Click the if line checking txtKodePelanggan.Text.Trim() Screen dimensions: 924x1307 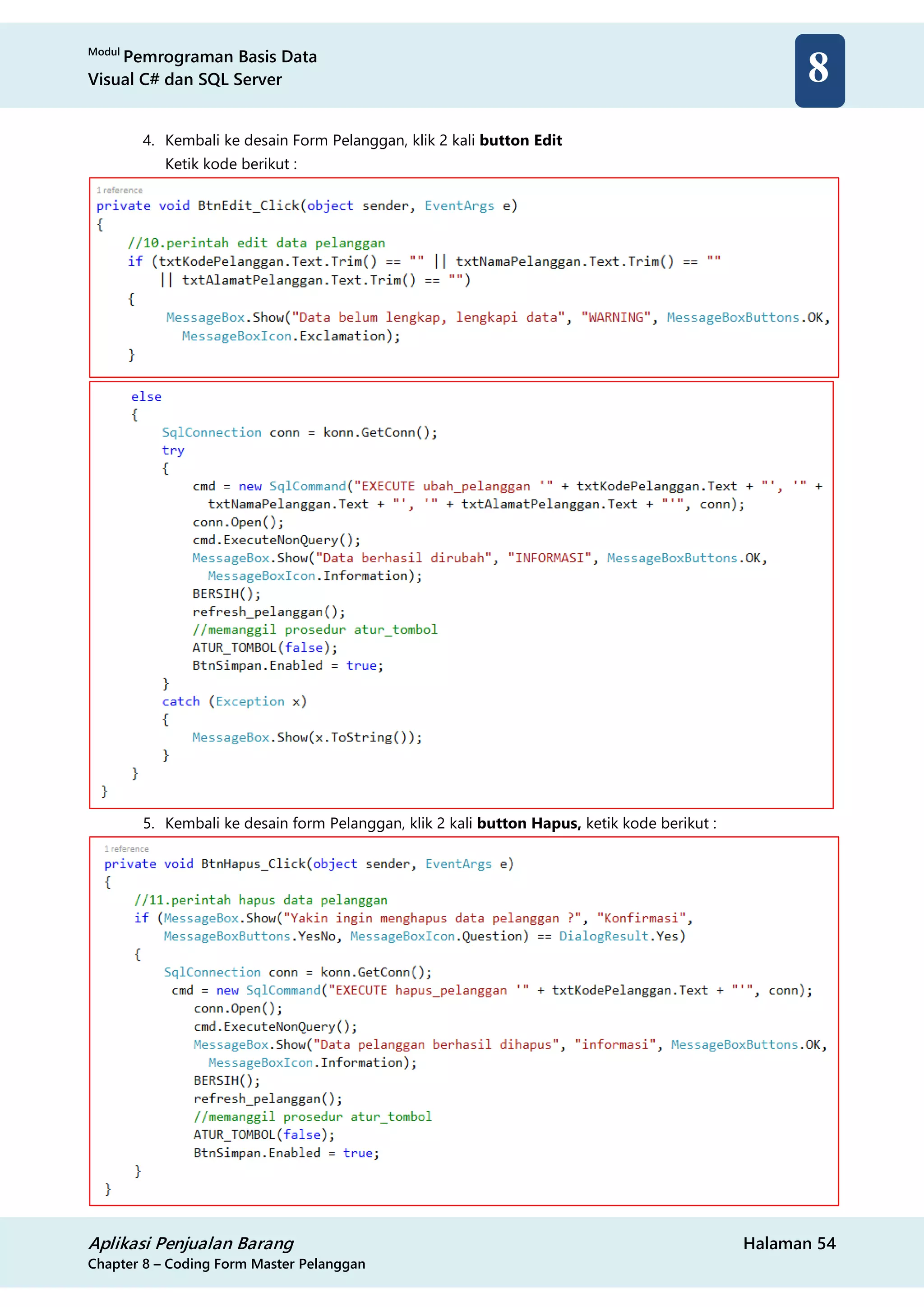point(425,261)
